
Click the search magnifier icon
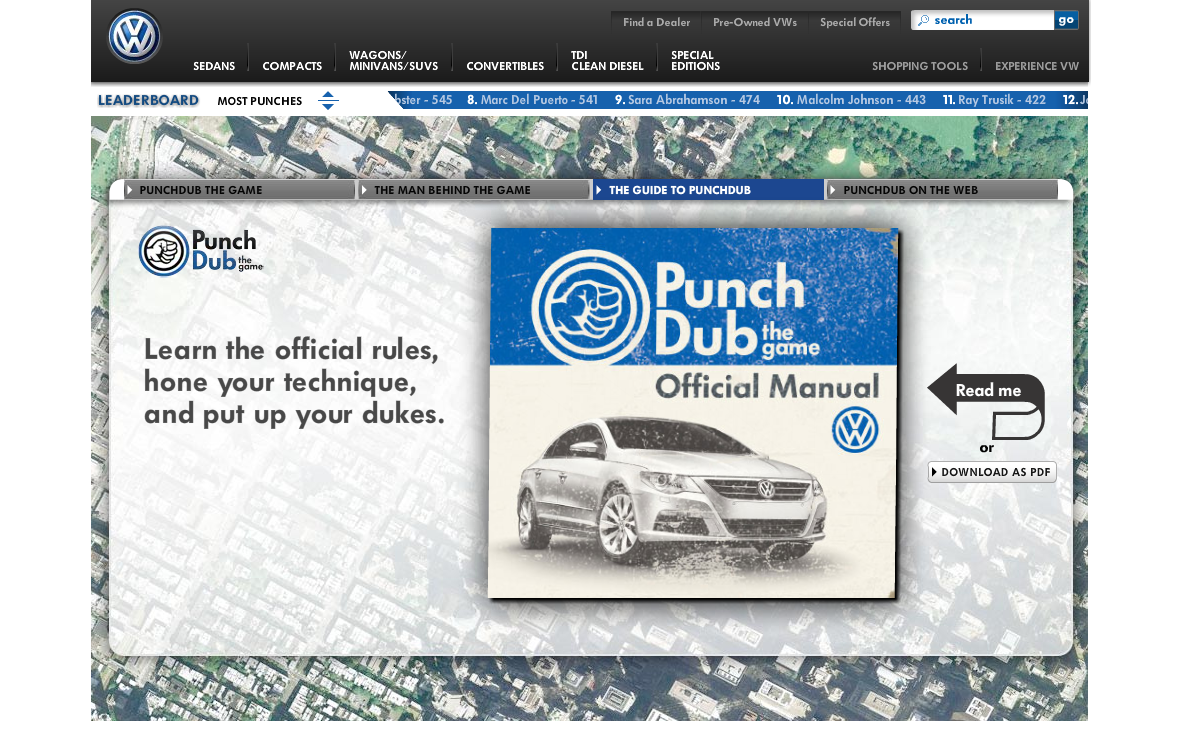click(x=923, y=20)
